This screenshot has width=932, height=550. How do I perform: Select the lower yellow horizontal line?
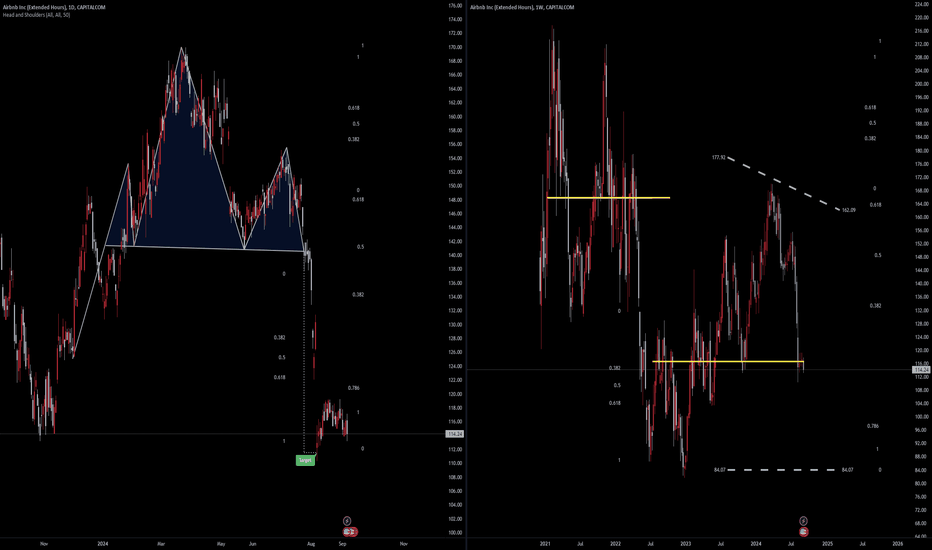728,361
